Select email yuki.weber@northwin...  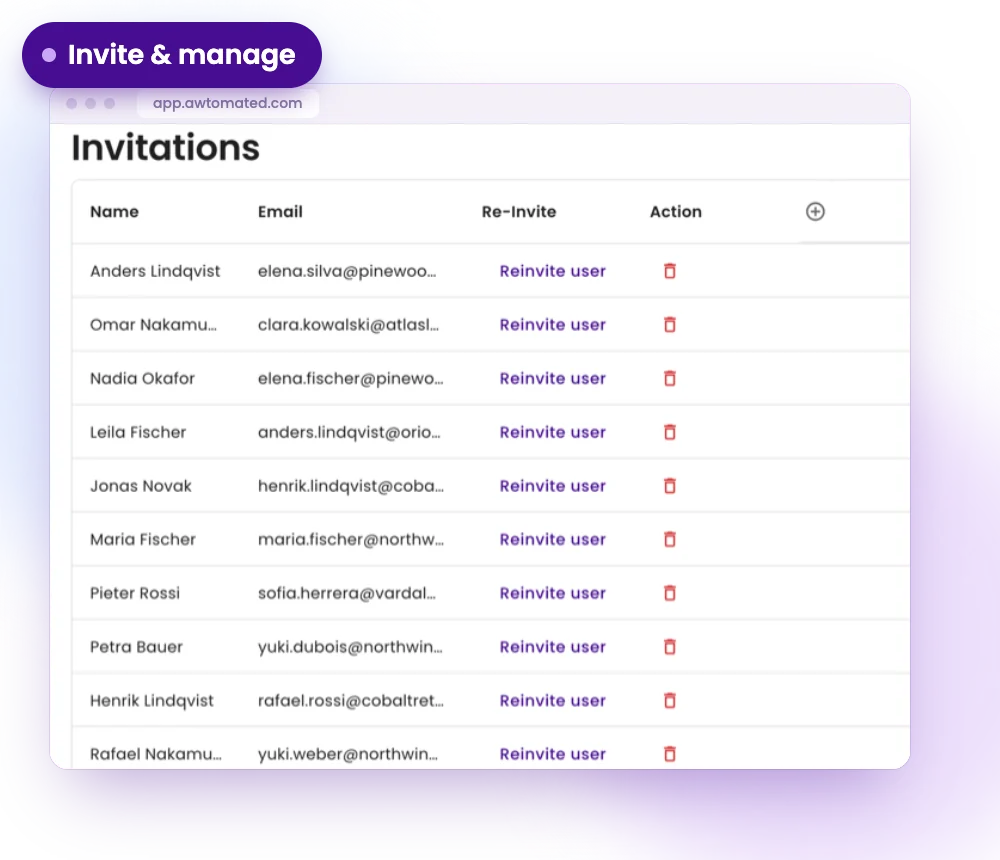pos(348,753)
